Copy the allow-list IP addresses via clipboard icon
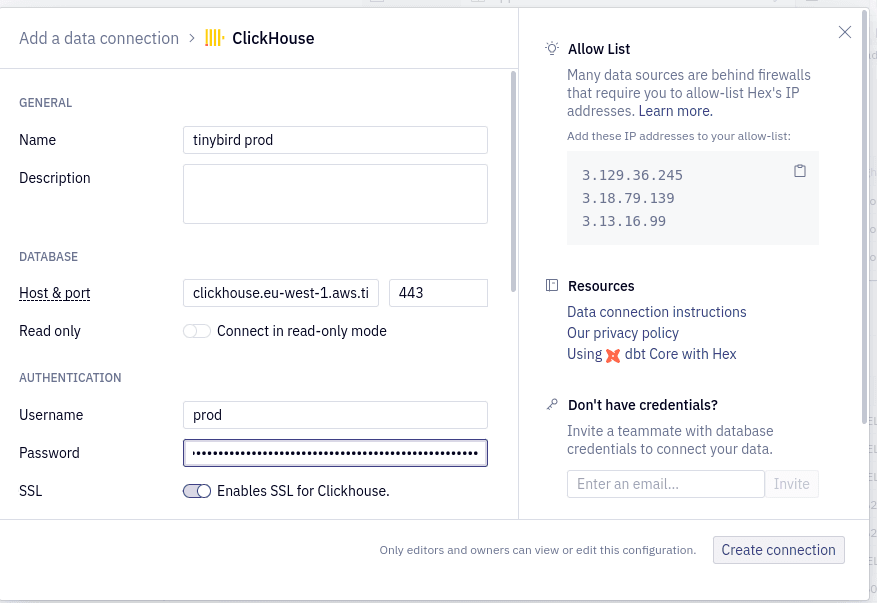The height and width of the screenshot is (603, 877). pyautogui.click(x=800, y=171)
